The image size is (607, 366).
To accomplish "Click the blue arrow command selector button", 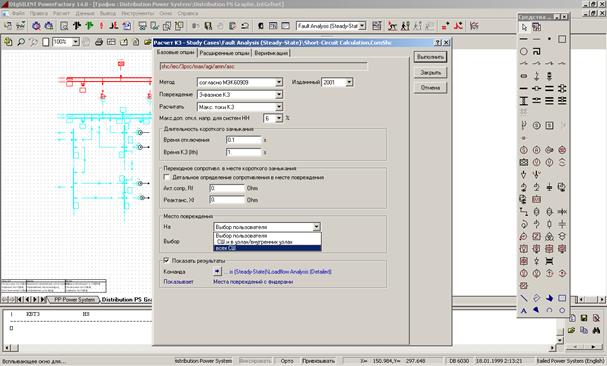I will coord(217,271).
